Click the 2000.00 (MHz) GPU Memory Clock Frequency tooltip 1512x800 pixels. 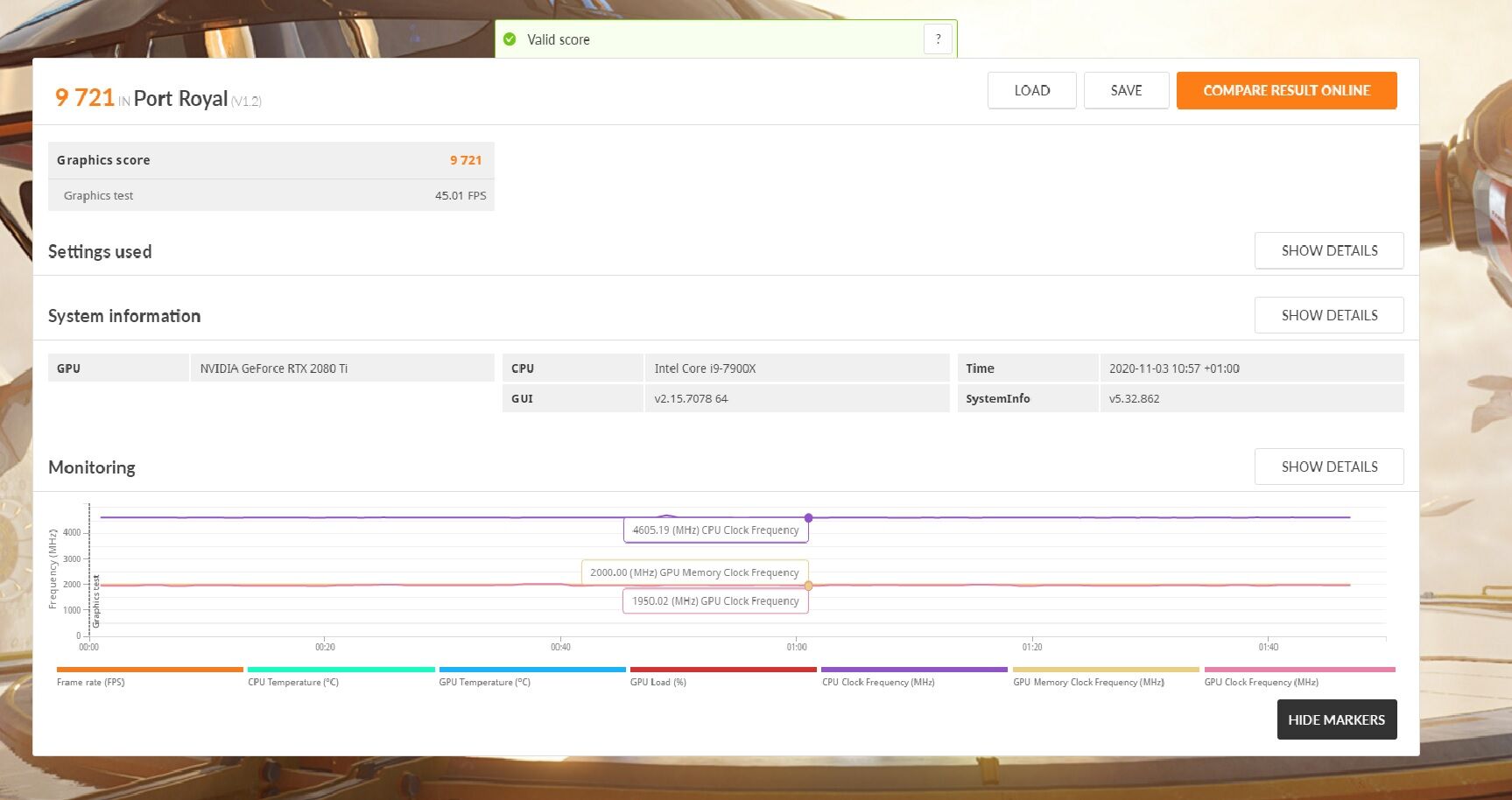(694, 572)
